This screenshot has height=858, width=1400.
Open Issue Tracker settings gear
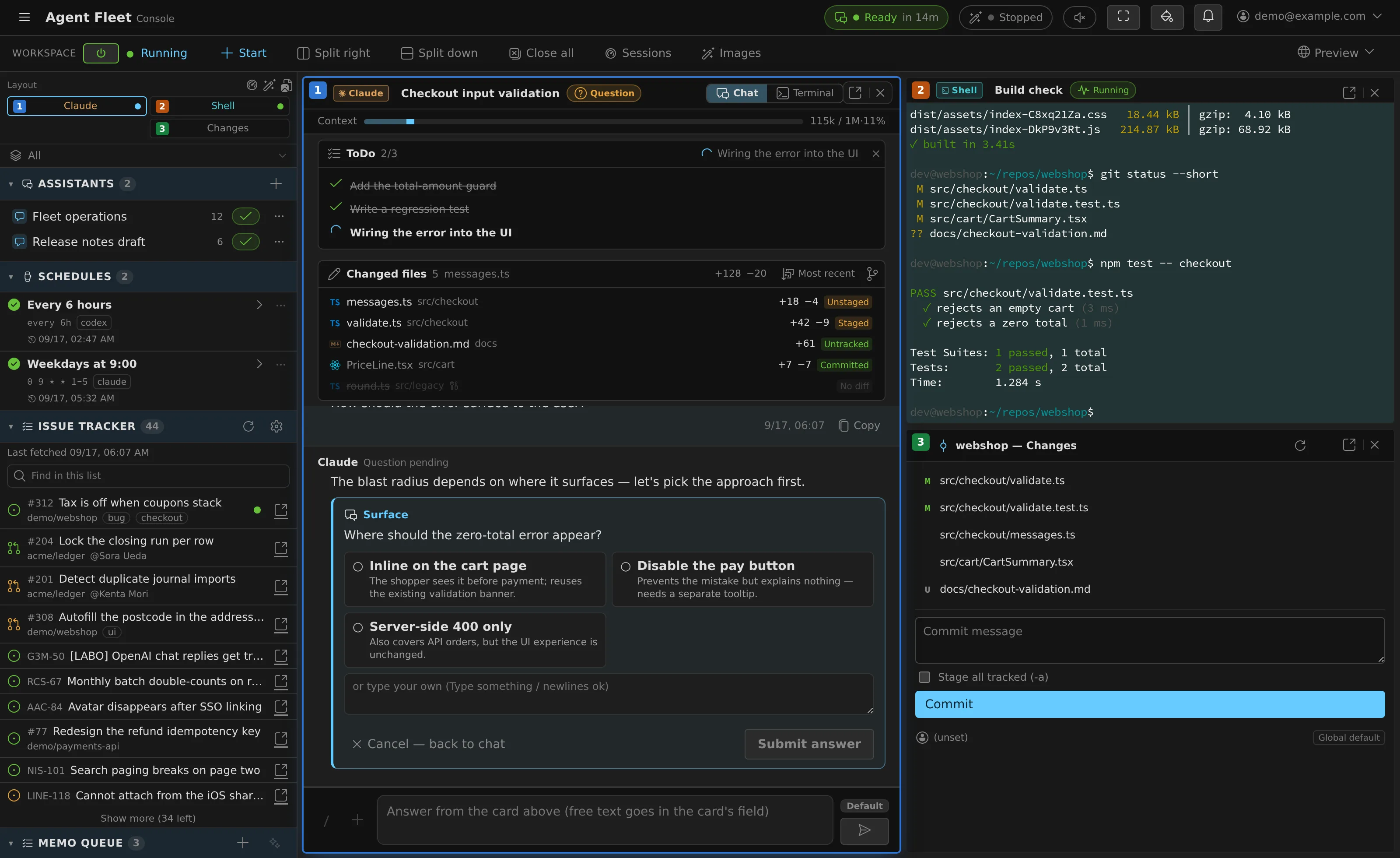point(276,426)
